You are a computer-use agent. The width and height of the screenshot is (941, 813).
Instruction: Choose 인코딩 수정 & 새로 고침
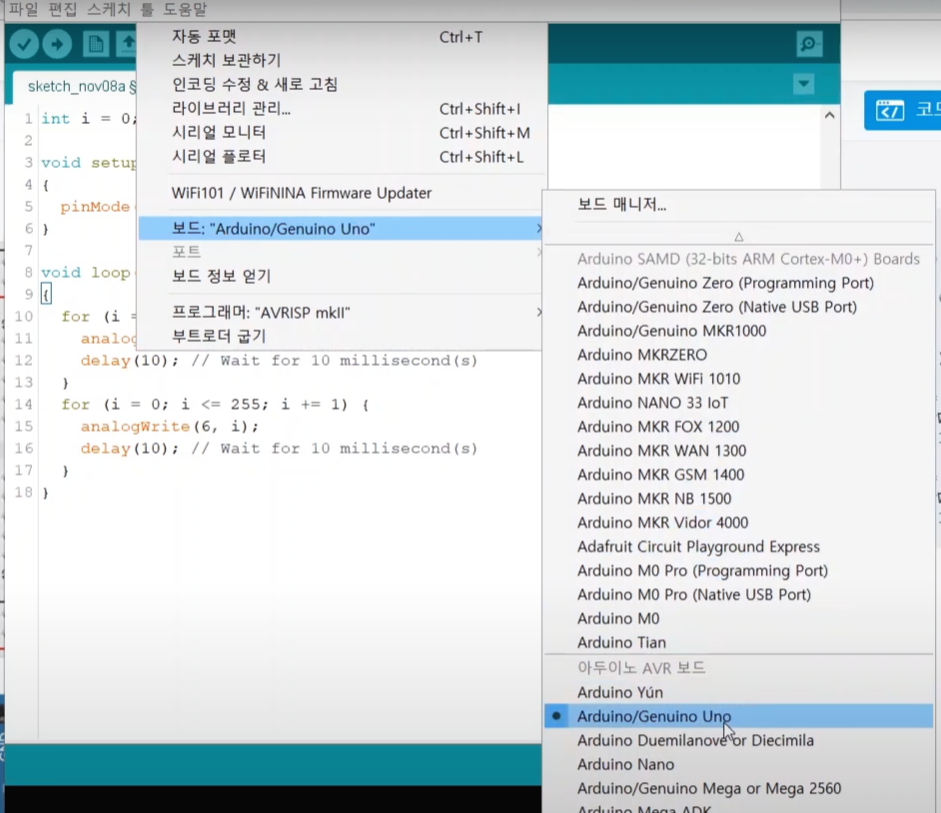[x=341, y=85]
